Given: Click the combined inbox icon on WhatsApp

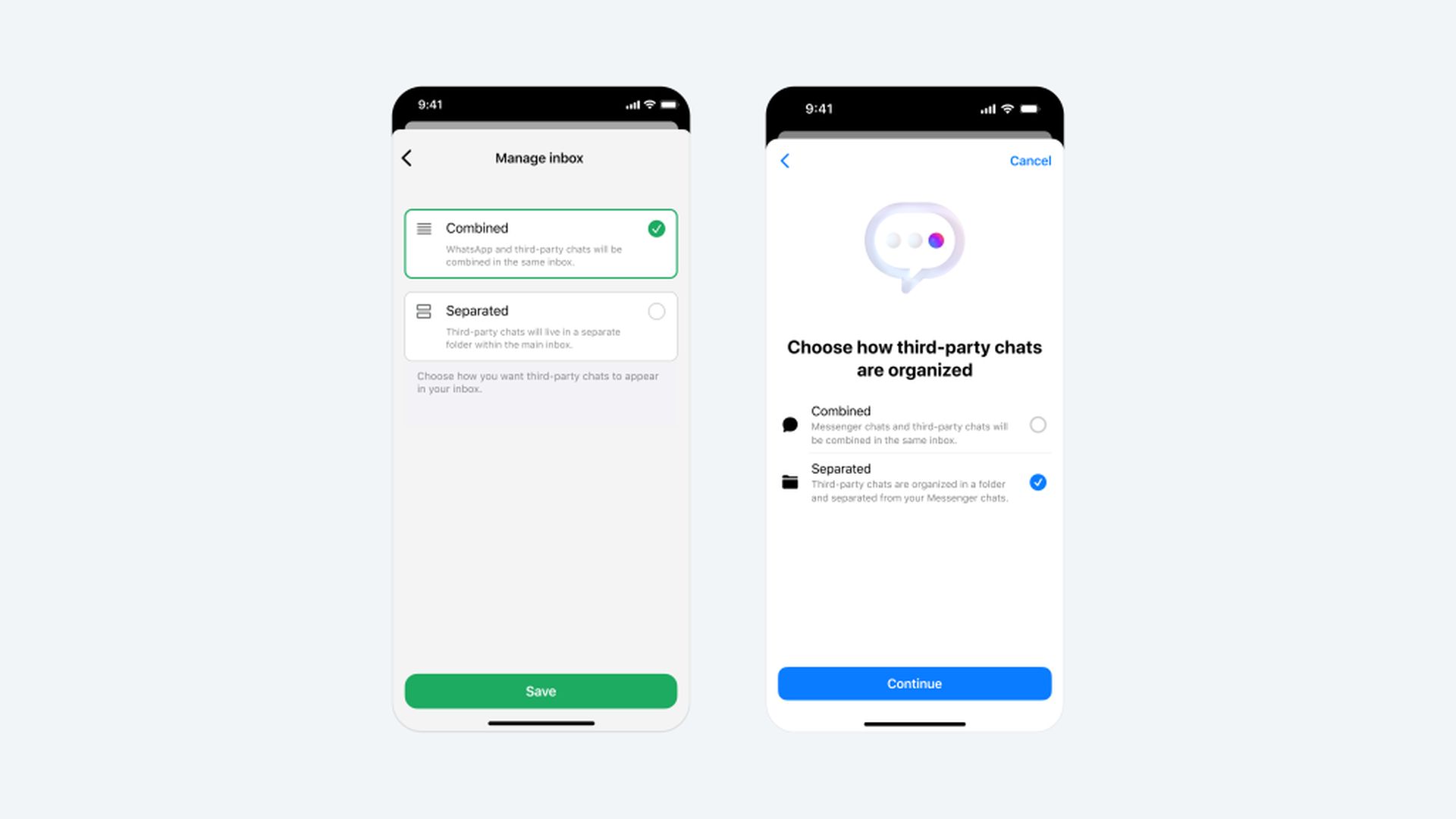Looking at the screenshot, I should (424, 228).
